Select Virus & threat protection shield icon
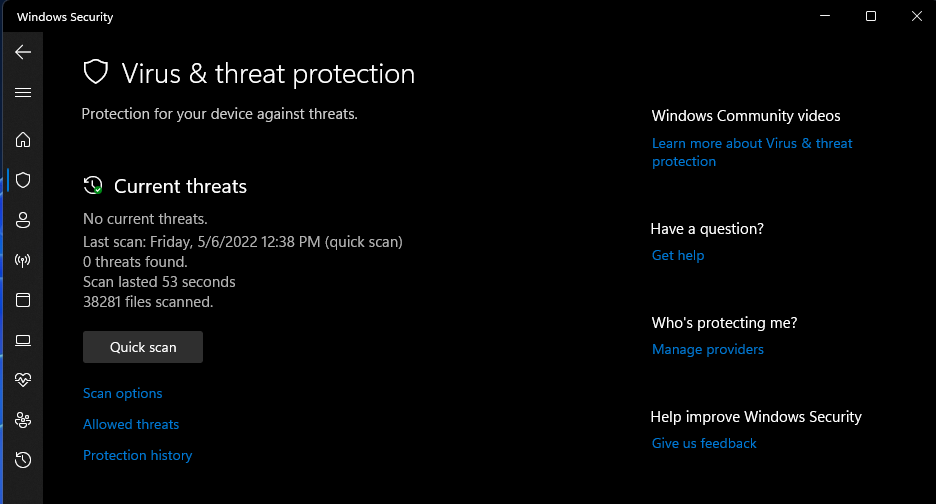Viewport: 936px width, 504px height. (23, 180)
